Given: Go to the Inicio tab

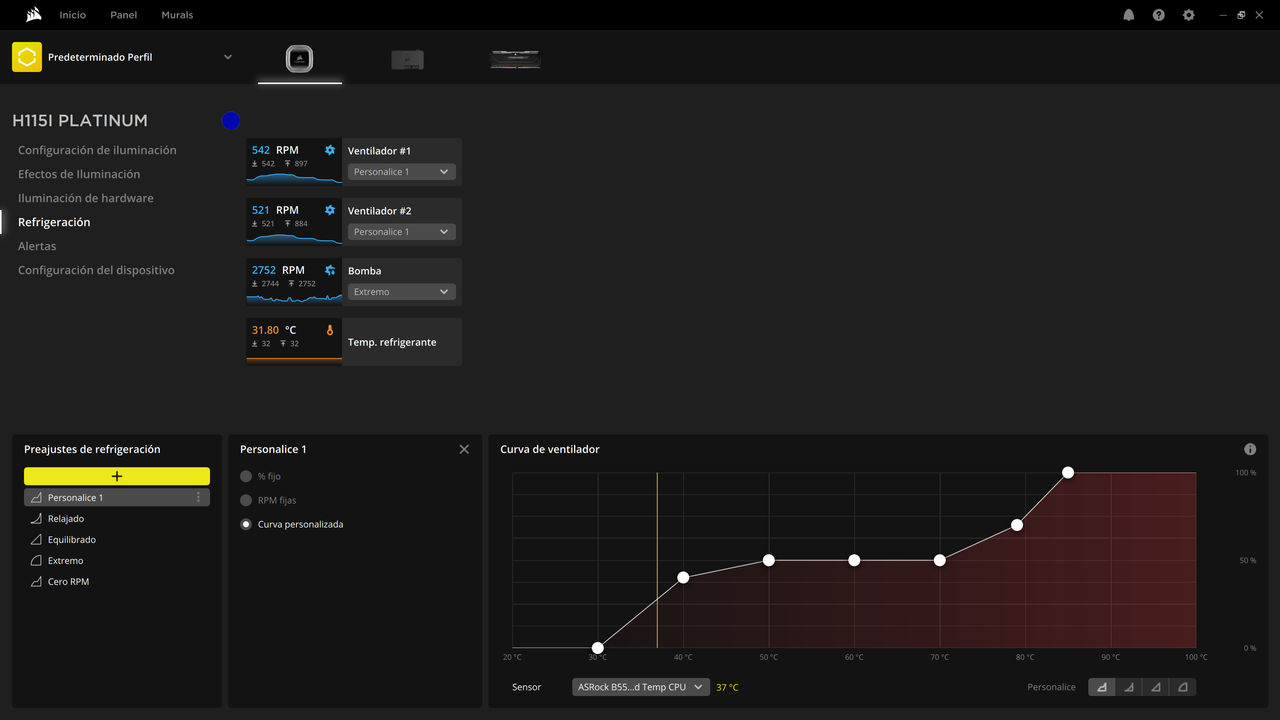Looking at the screenshot, I should coord(73,15).
